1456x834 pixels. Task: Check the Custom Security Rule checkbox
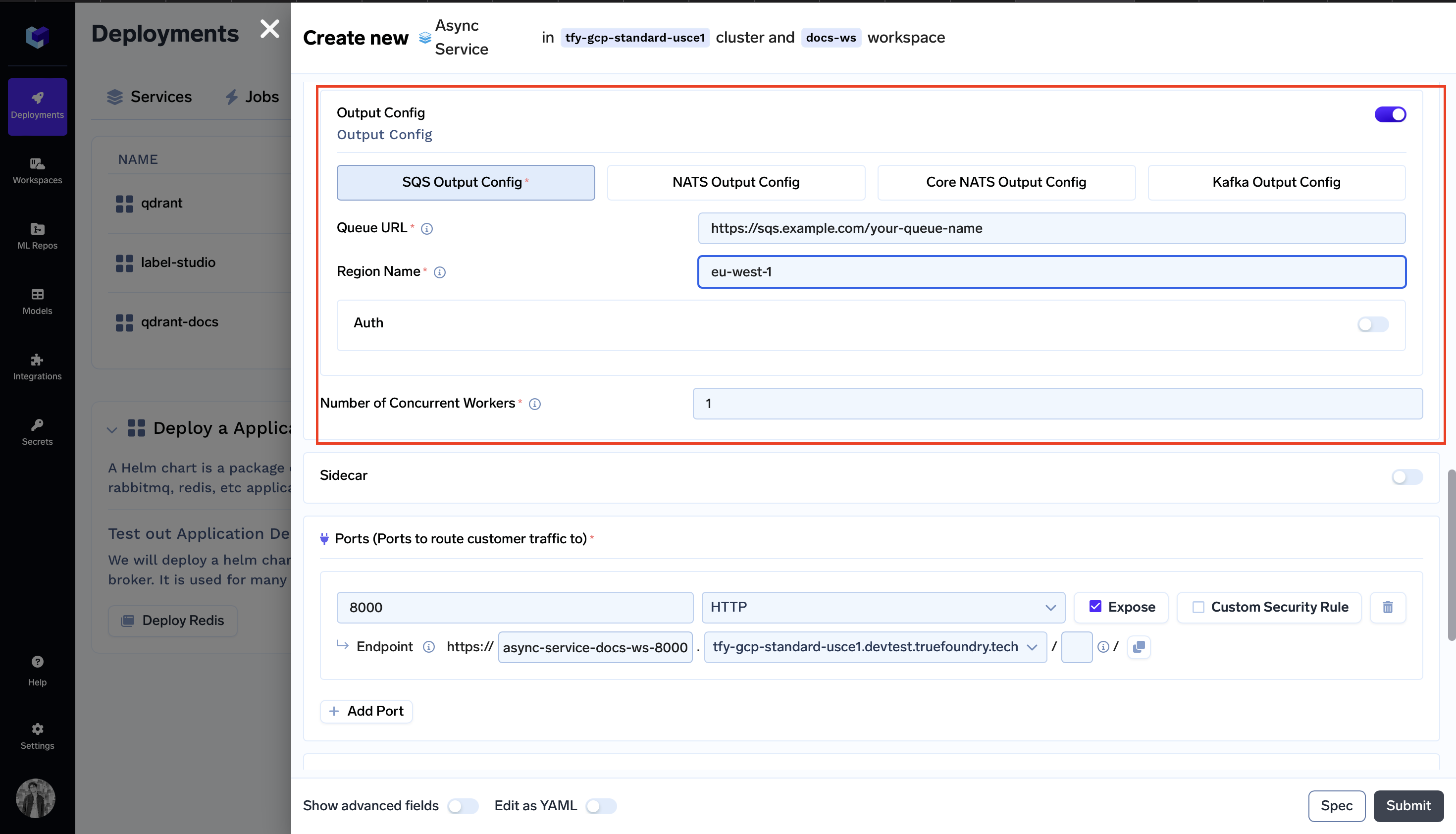(1197, 607)
